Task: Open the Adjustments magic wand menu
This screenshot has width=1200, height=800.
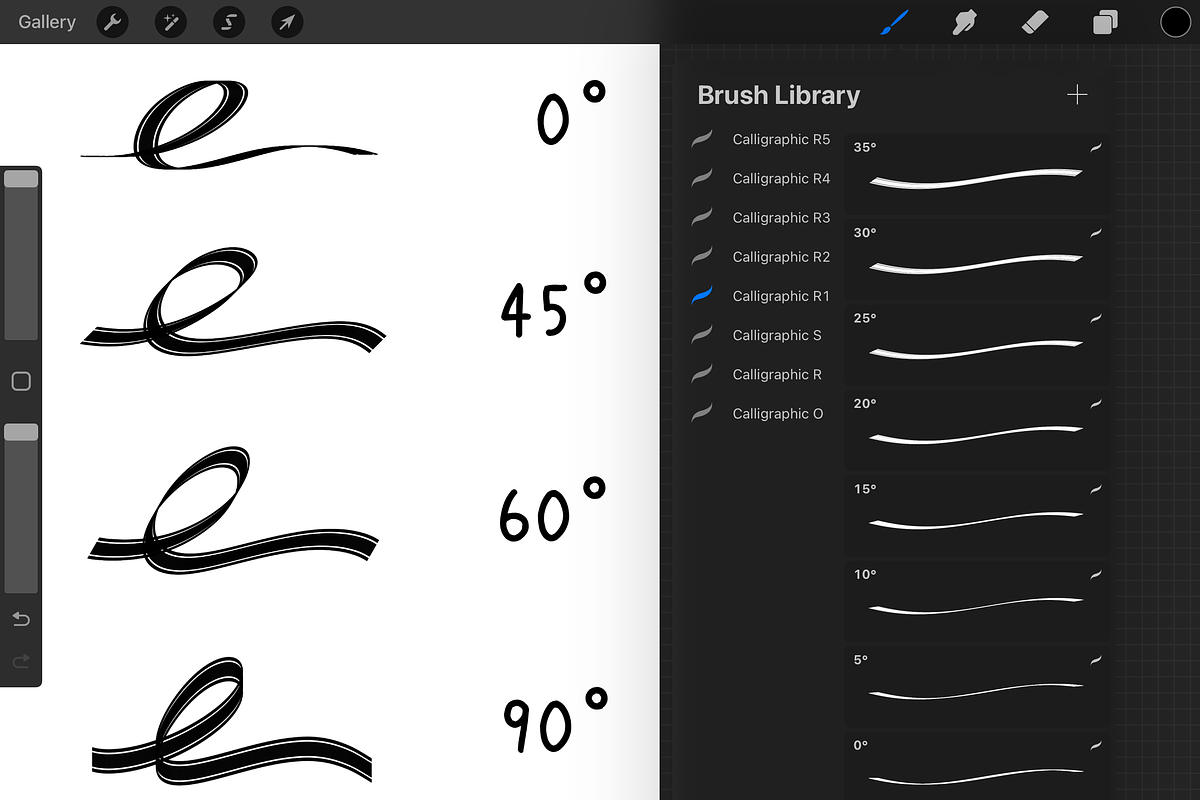Action: 171,22
